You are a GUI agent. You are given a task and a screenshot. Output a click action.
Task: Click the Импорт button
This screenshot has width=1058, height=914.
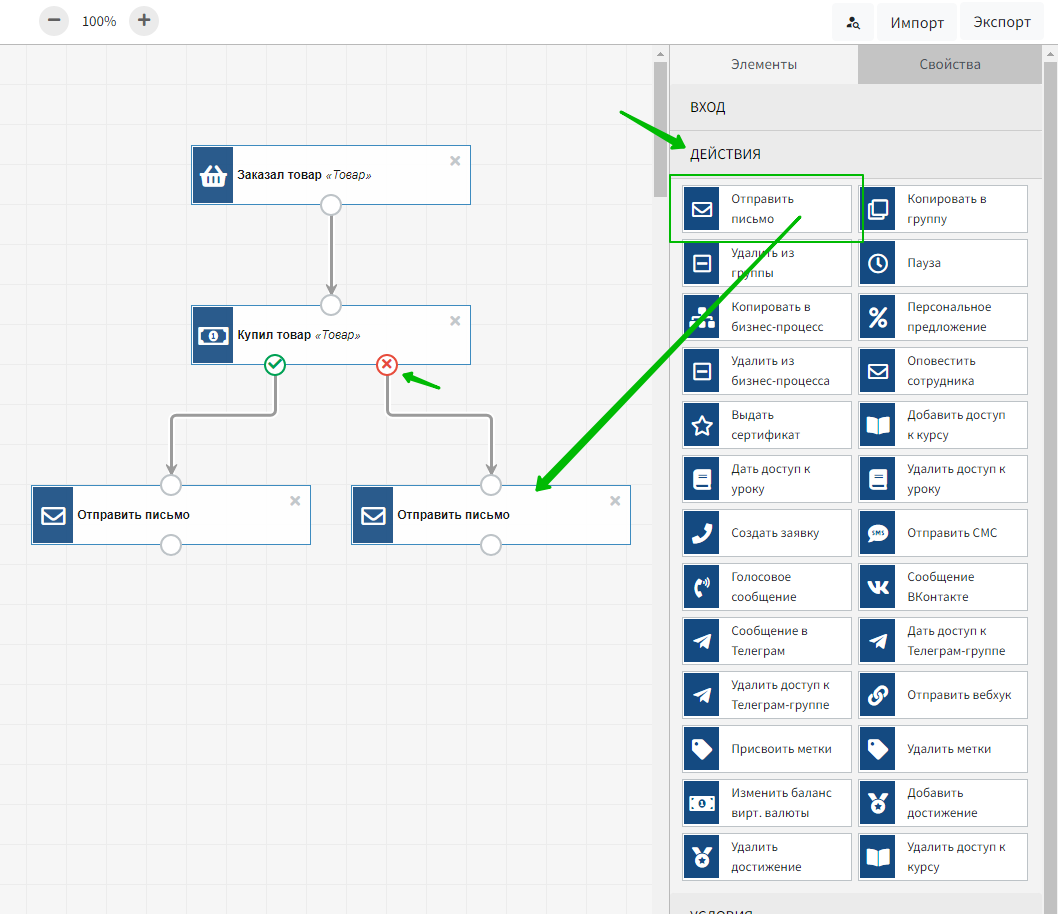(917, 22)
